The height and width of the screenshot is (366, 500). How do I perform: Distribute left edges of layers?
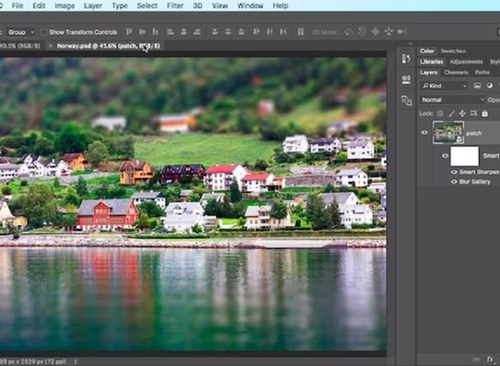[256, 32]
